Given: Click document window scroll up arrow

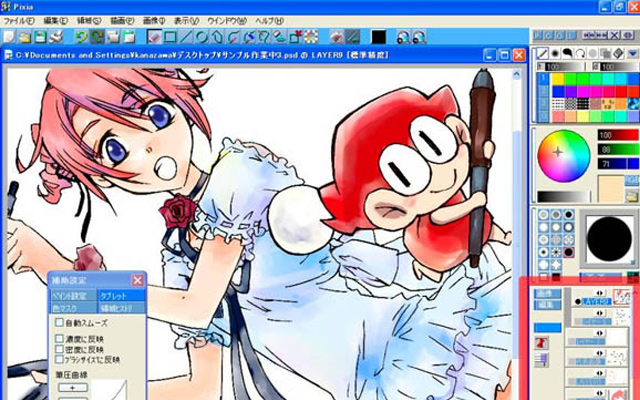Looking at the screenshot, I should tap(516, 75).
